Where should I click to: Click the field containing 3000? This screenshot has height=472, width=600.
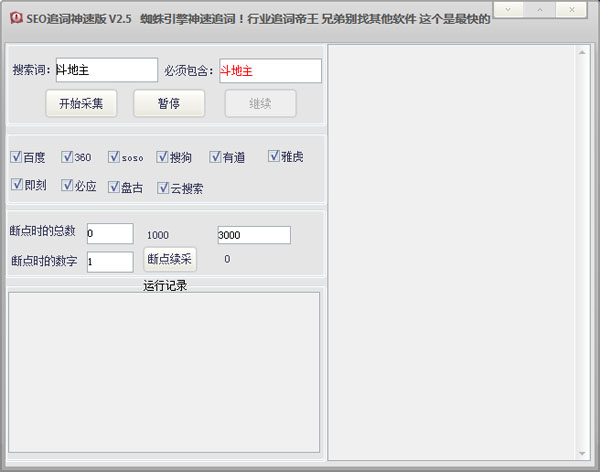(x=254, y=235)
